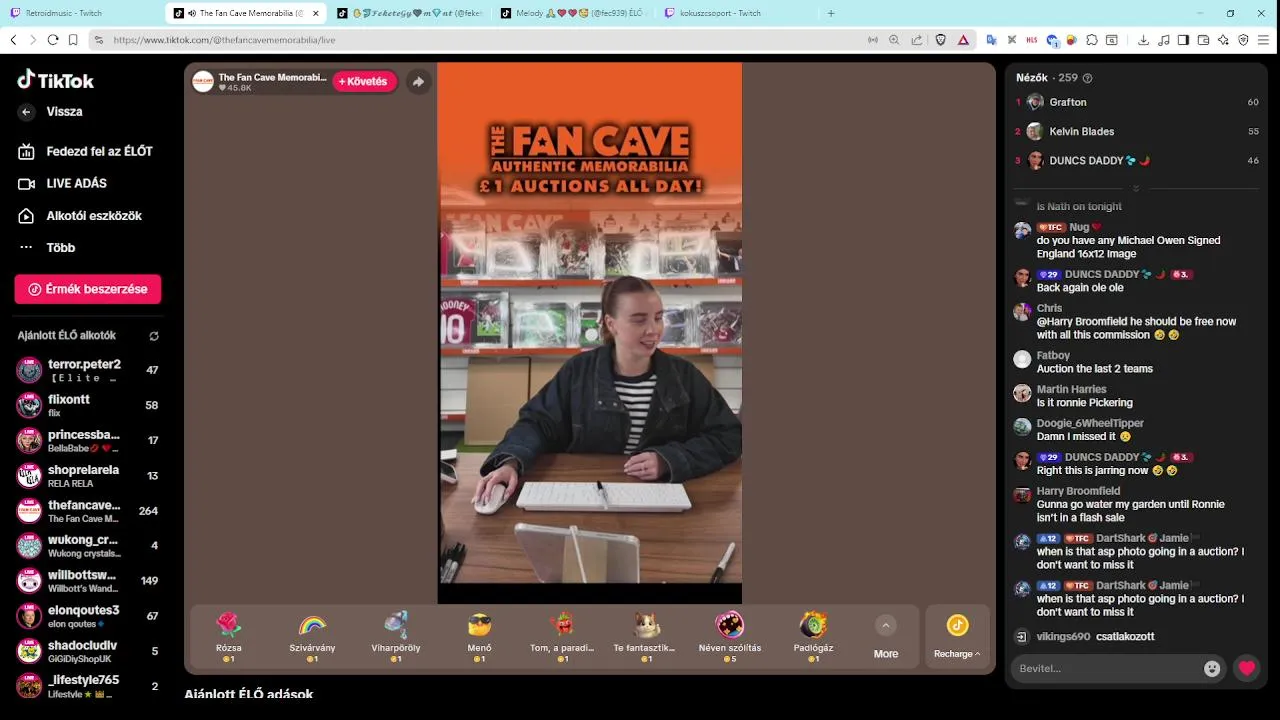This screenshot has height=720, width=1280.
Task: Open a new browser tab
Action: click(831, 13)
